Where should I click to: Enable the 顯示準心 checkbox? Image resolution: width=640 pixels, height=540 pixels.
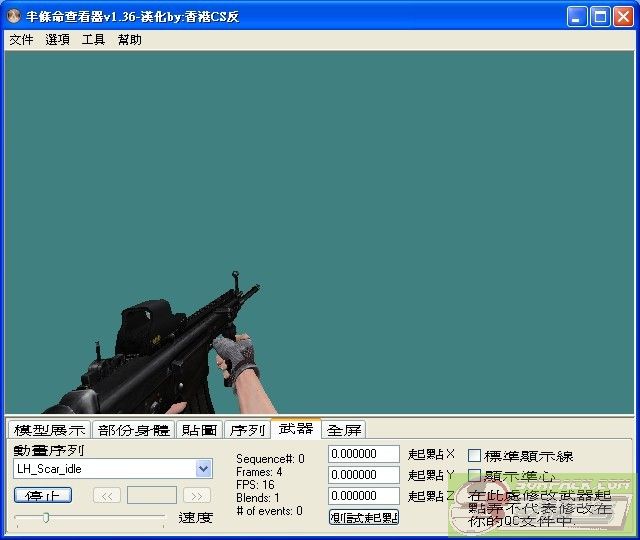tap(474, 475)
